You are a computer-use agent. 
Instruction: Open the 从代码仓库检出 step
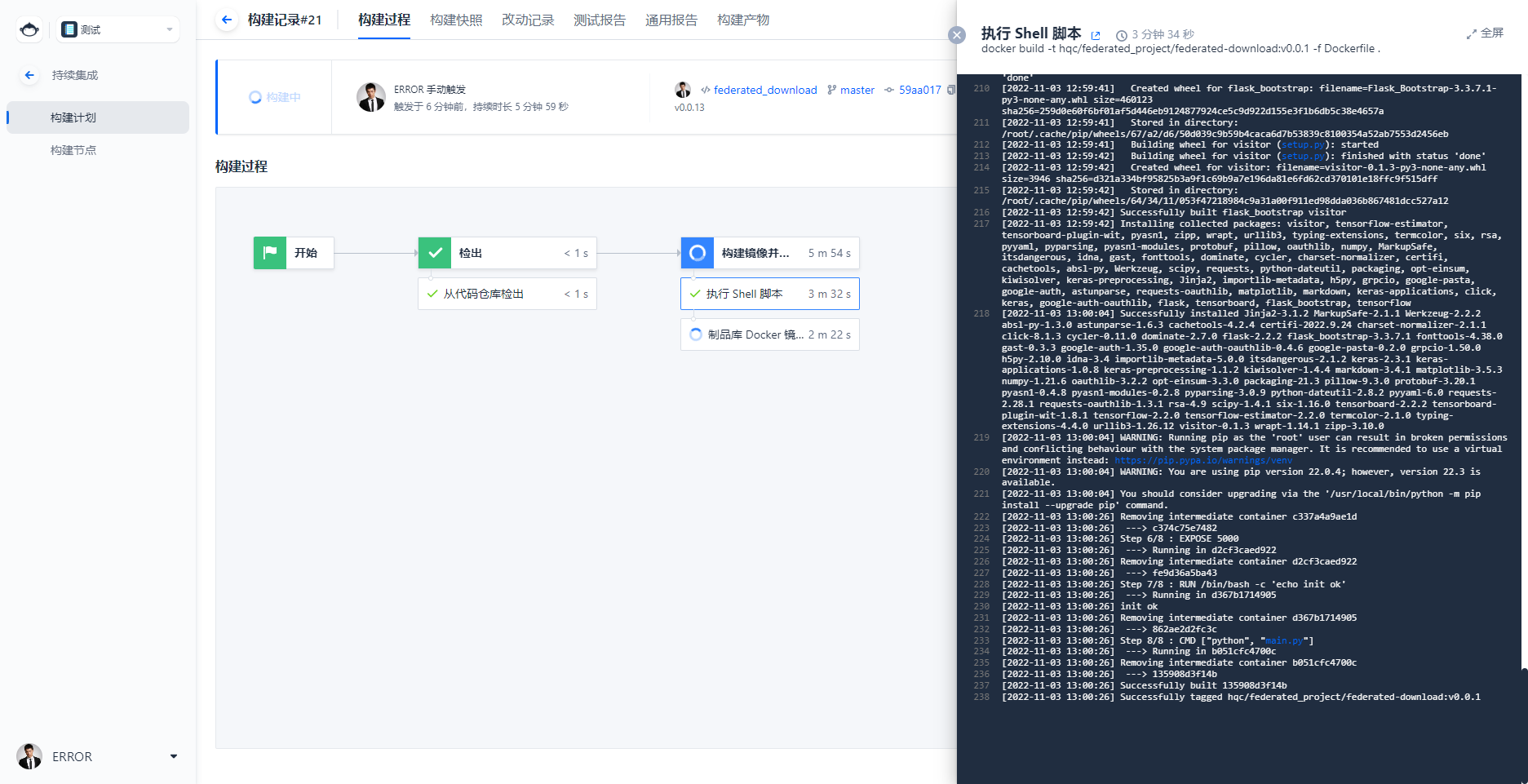coord(507,294)
